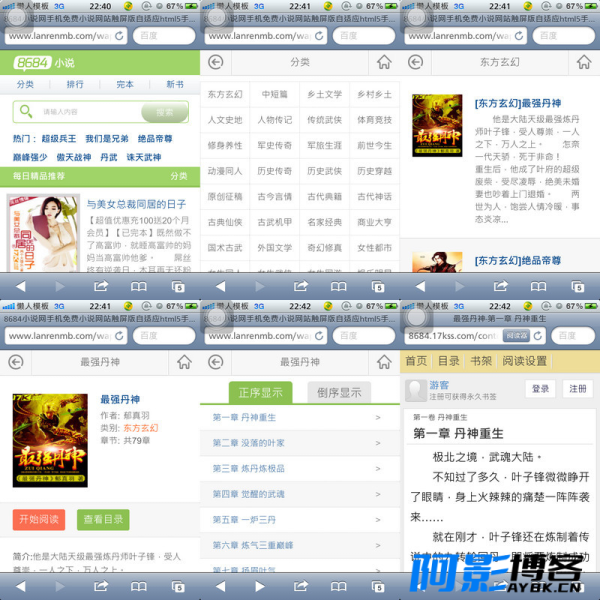Screen dimensions: 600x600
Task: Click the 注册 register button
Action: [x=578, y=389]
